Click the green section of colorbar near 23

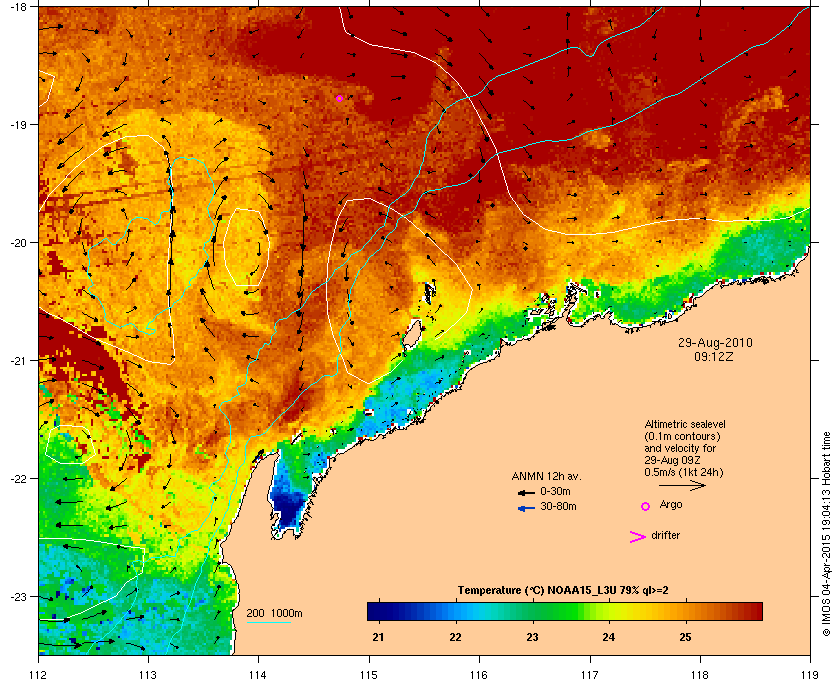click(533, 611)
